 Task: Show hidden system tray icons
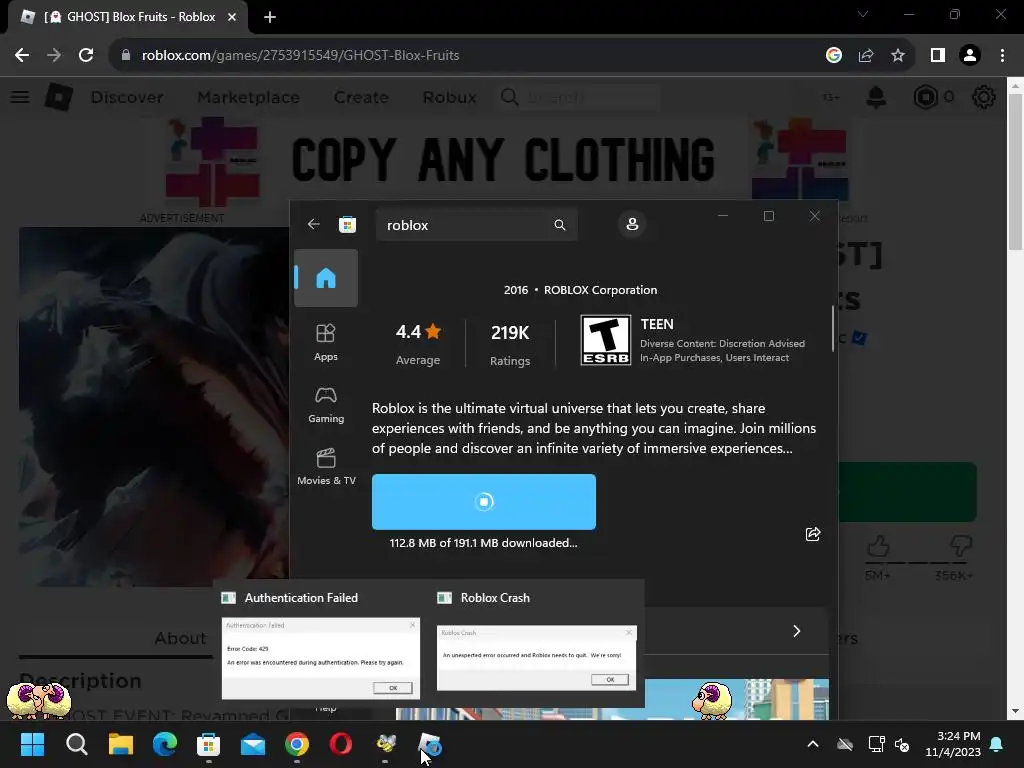pyautogui.click(x=812, y=744)
